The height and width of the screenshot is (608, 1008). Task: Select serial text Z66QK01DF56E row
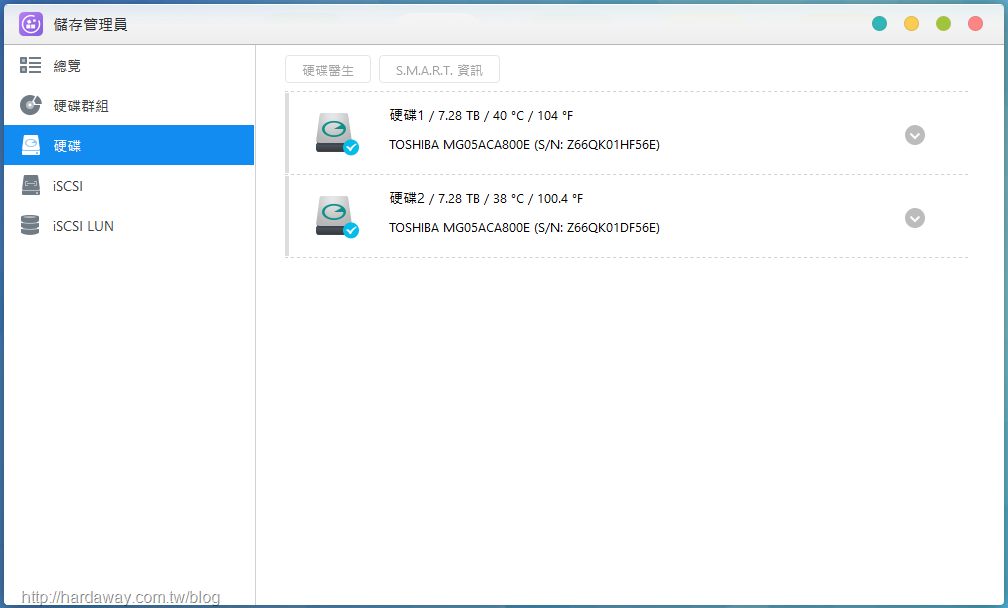pyautogui.click(x=524, y=228)
